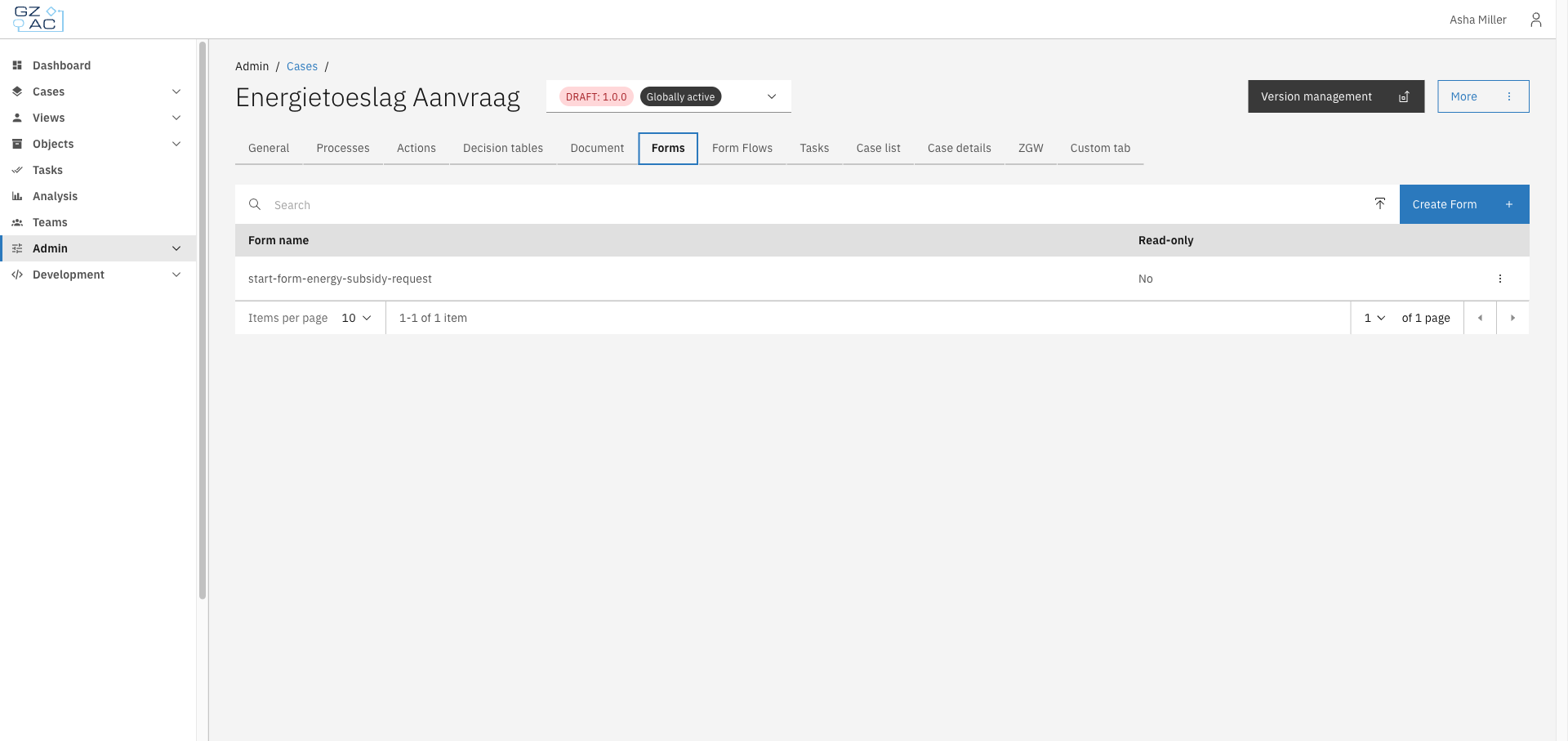Click the Read-only column header
Viewport: 1568px width, 741px height.
coord(1166,240)
